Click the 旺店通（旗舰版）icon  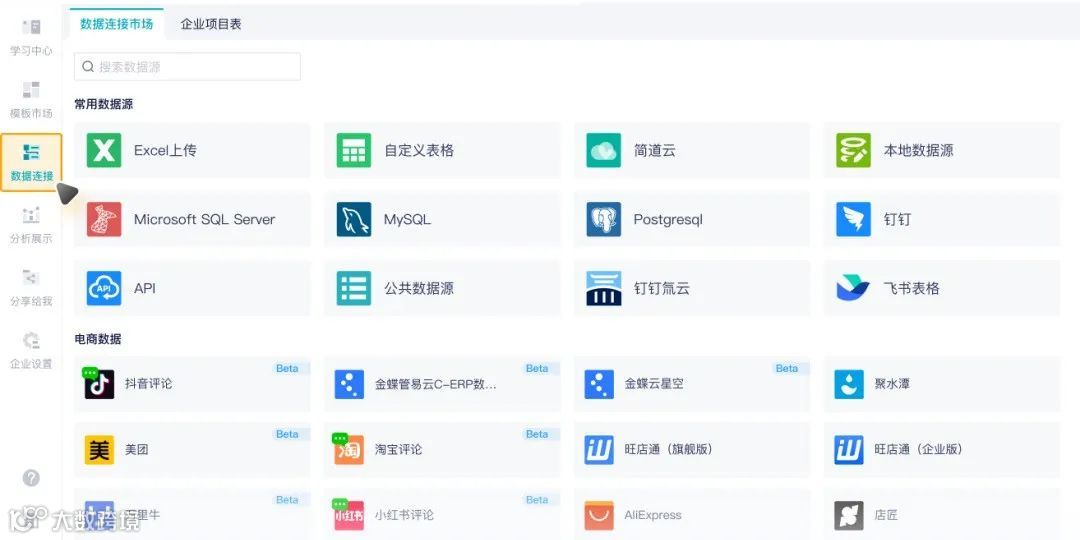coord(599,450)
